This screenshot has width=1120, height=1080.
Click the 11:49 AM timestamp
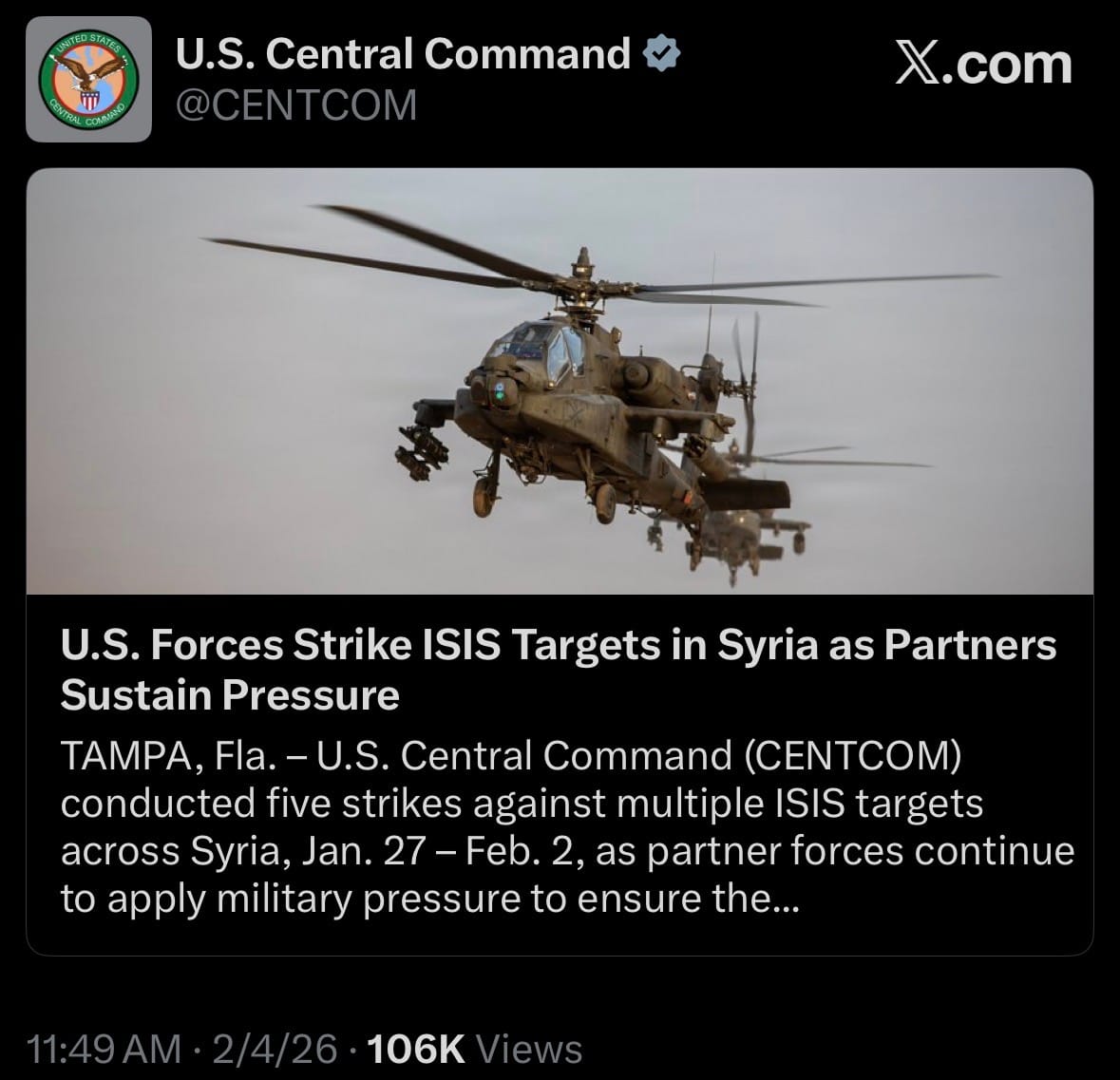104,1050
